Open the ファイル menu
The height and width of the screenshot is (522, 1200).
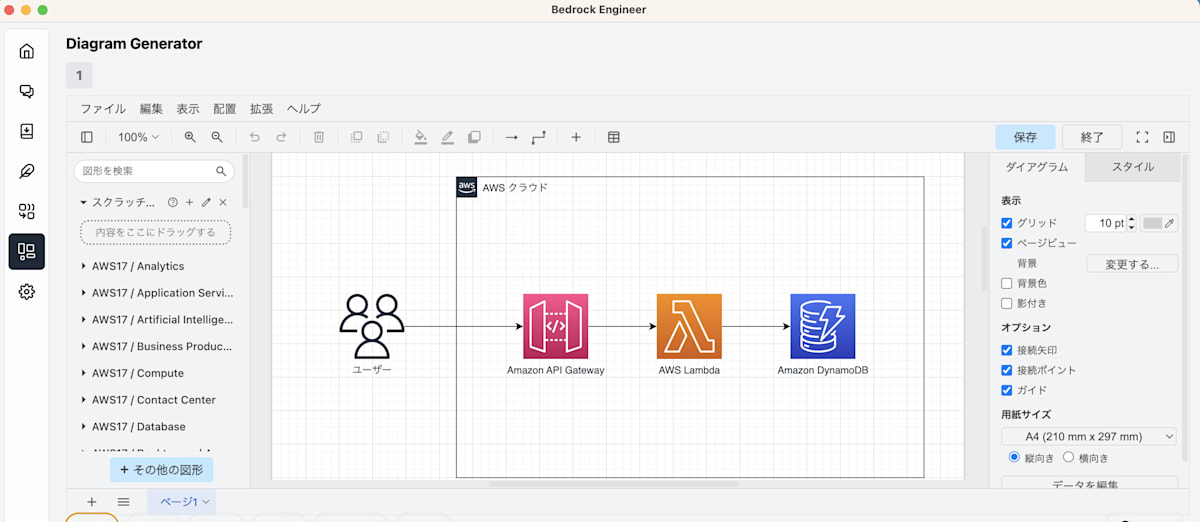[103, 109]
